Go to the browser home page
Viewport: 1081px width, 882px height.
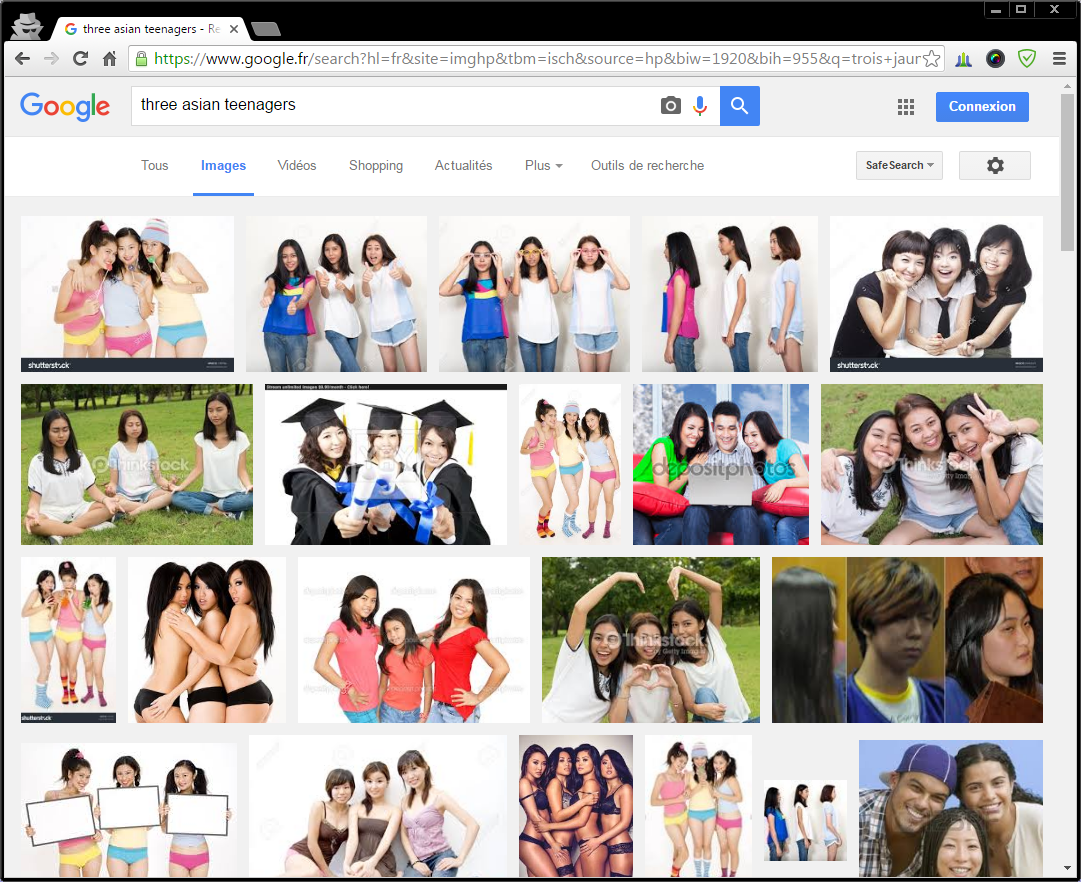pos(110,59)
